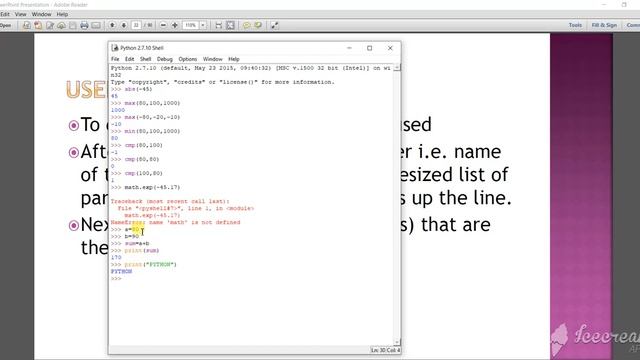Minimize the Python 2.7.10 Shell window
Viewport: 640px width, 360px height.
[349, 48]
